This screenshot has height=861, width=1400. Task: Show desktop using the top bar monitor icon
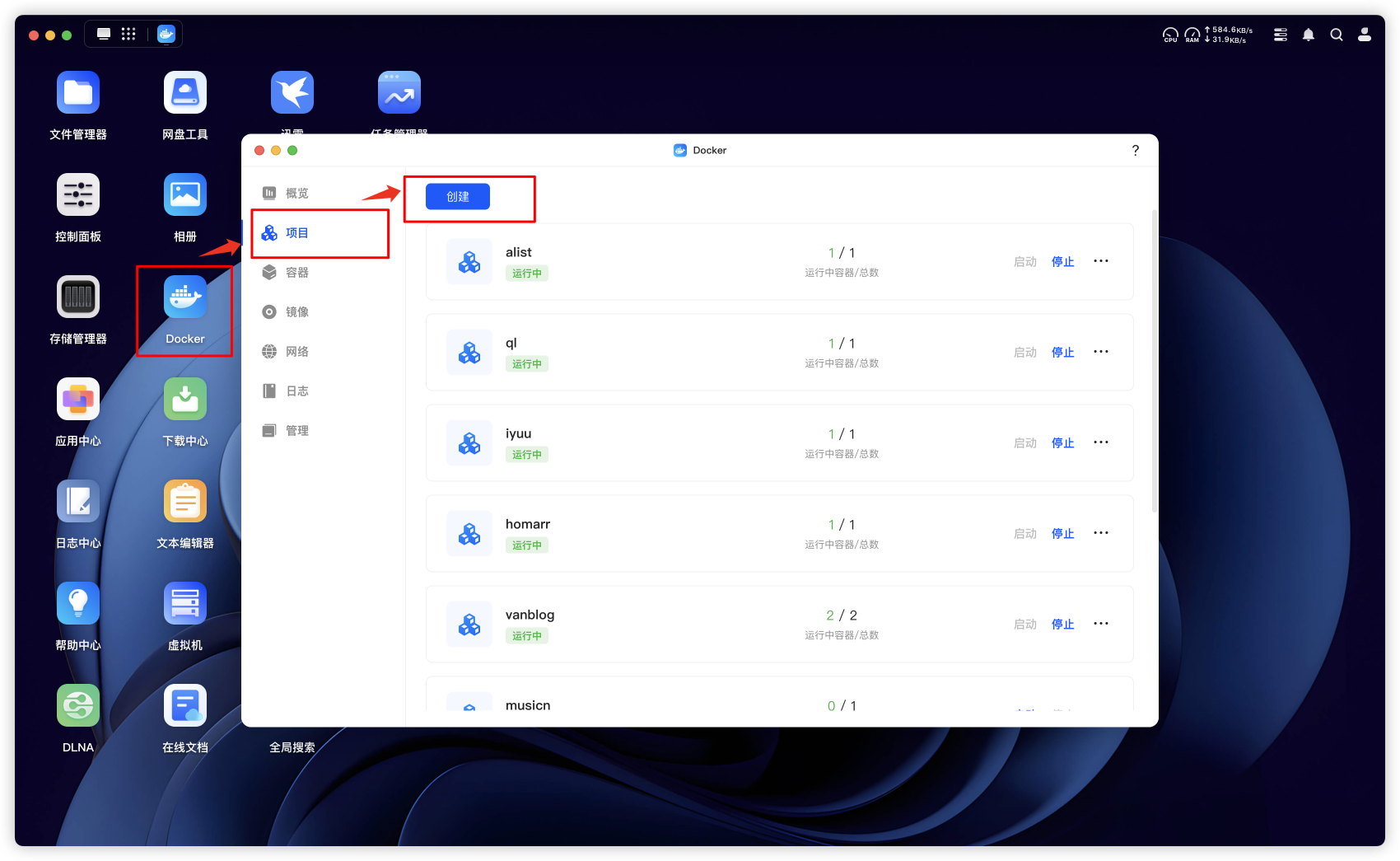pyautogui.click(x=104, y=34)
